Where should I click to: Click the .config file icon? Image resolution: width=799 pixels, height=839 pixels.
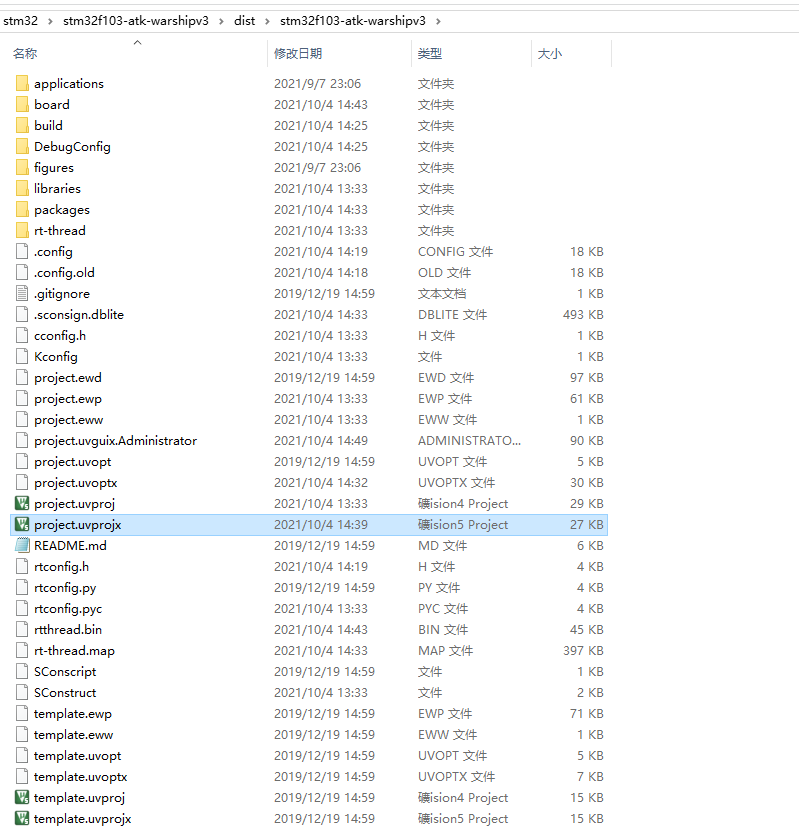coord(22,251)
